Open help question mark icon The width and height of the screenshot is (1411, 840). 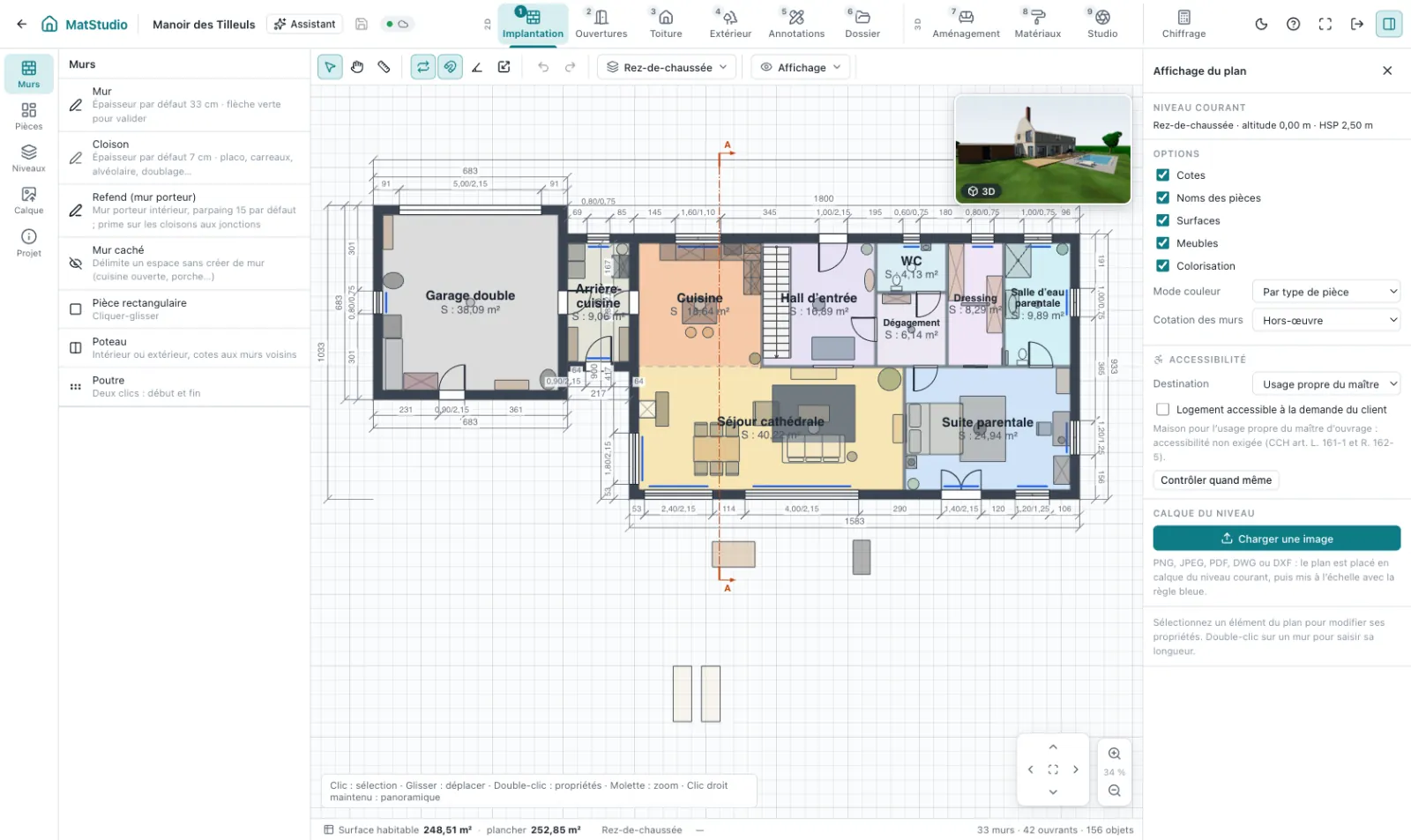[1293, 24]
